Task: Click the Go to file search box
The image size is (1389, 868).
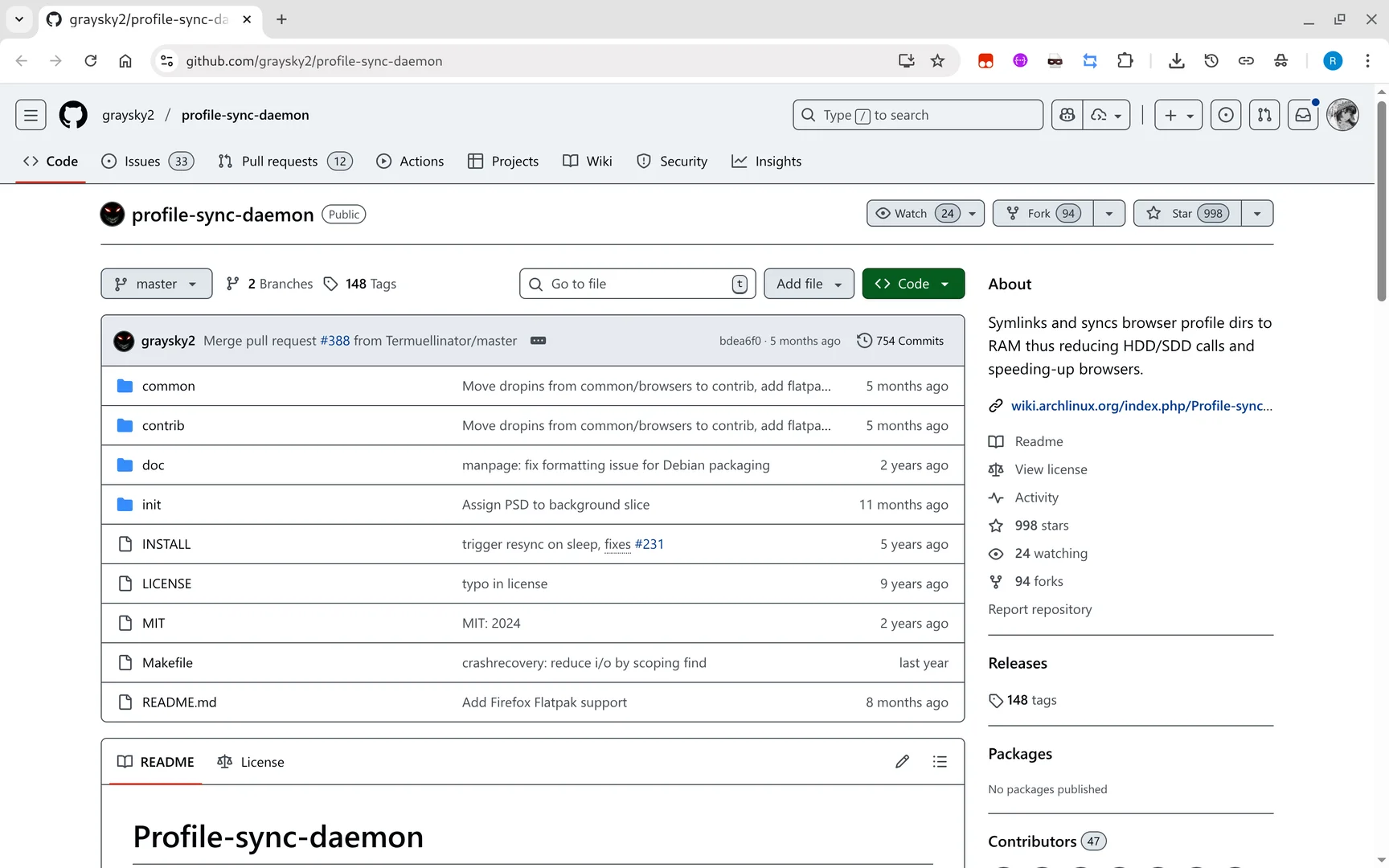Action: point(637,284)
